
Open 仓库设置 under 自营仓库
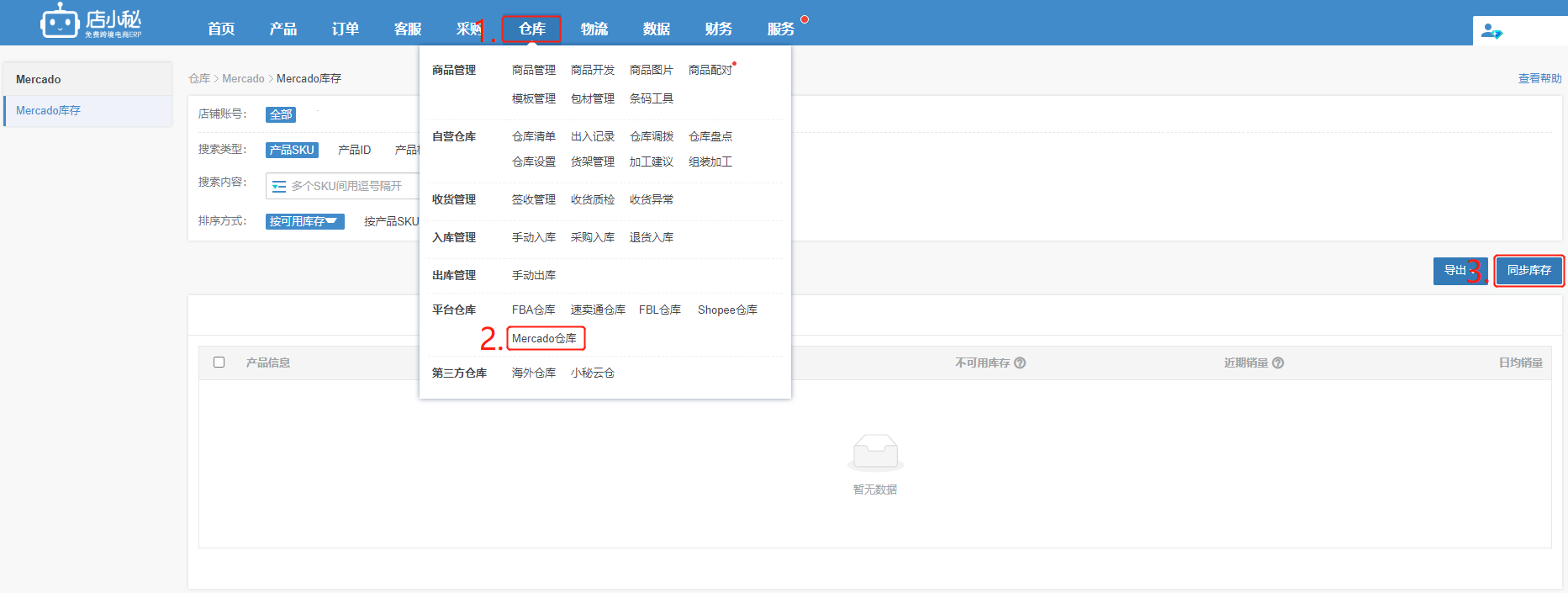pyautogui.click(x=534, y=161)
